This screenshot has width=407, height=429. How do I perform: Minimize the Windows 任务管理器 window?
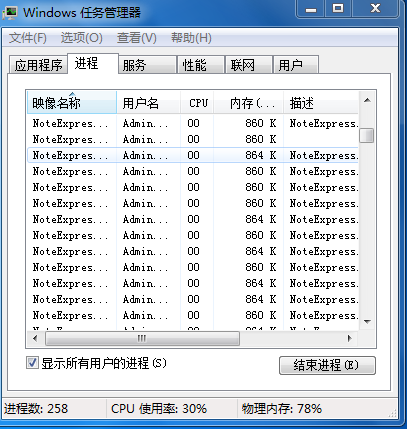(311, 9)
